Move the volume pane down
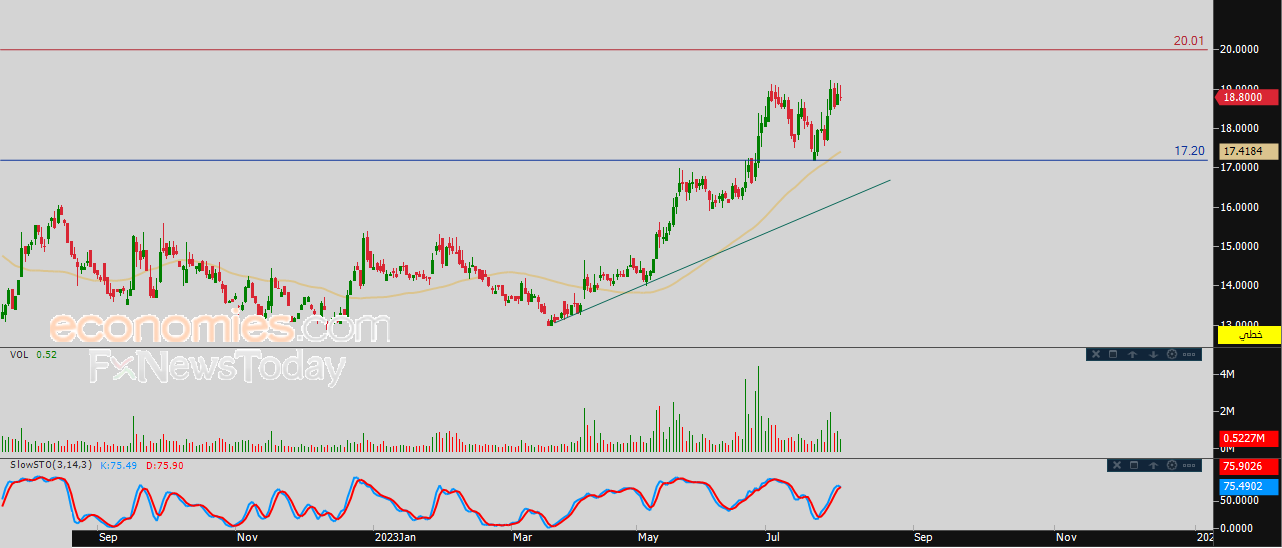1282x548 pixels. pyautogui.click(x=1153, y=354)
